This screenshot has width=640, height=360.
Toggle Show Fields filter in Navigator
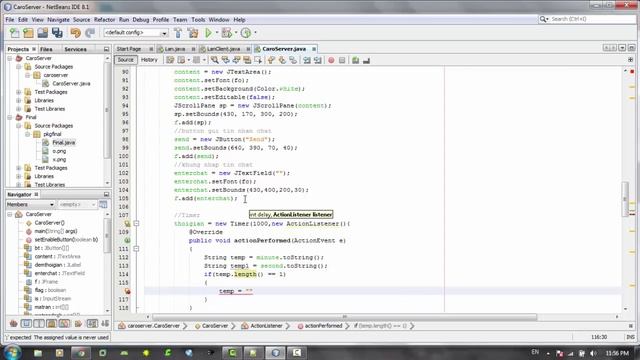click(x=26, y=324)
